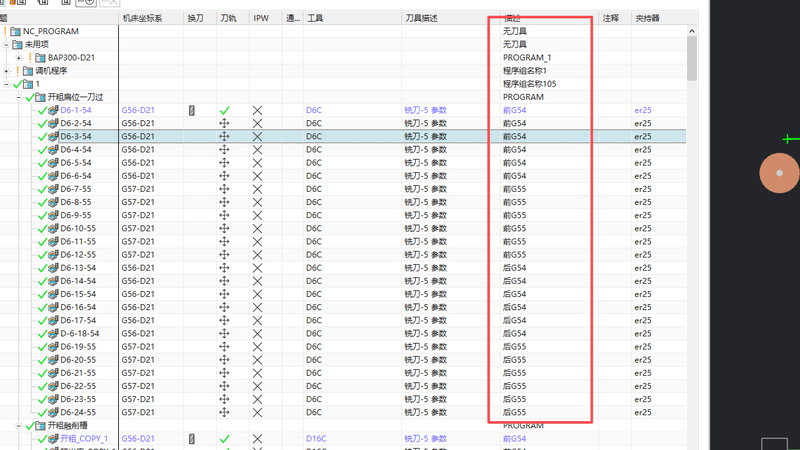Select the D6-19-55 operation

(x=78, y=346)
